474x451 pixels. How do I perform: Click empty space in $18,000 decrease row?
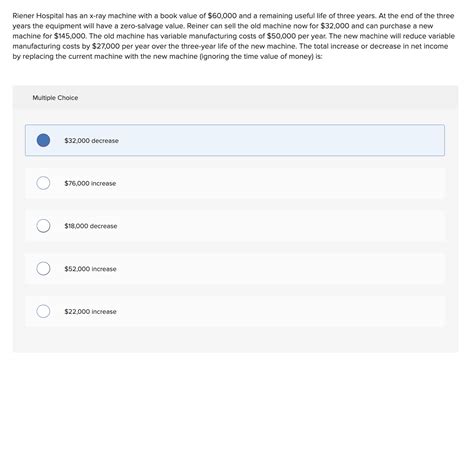(x=280, y=226)
